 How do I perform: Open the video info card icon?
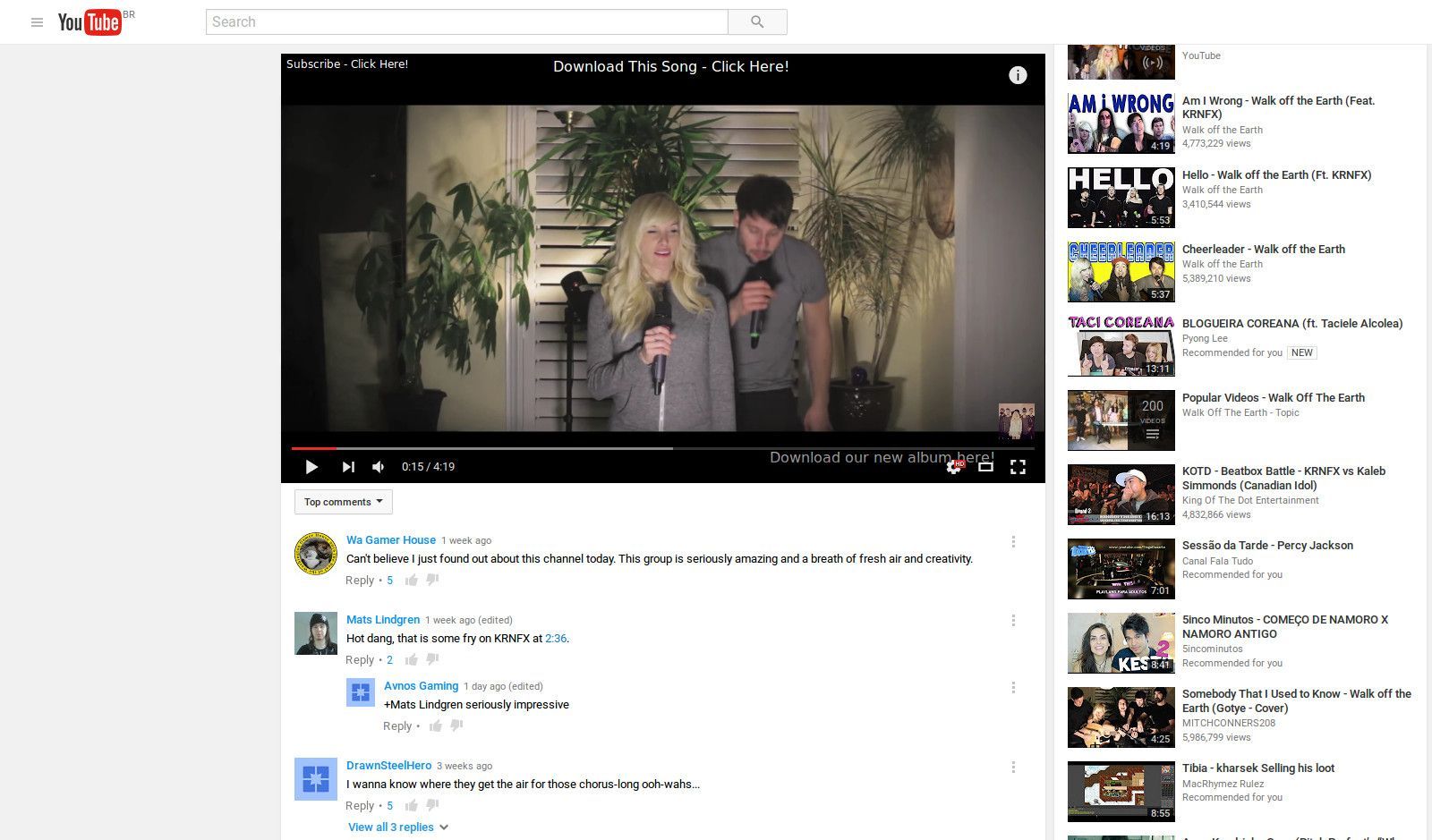[1018, 75]
